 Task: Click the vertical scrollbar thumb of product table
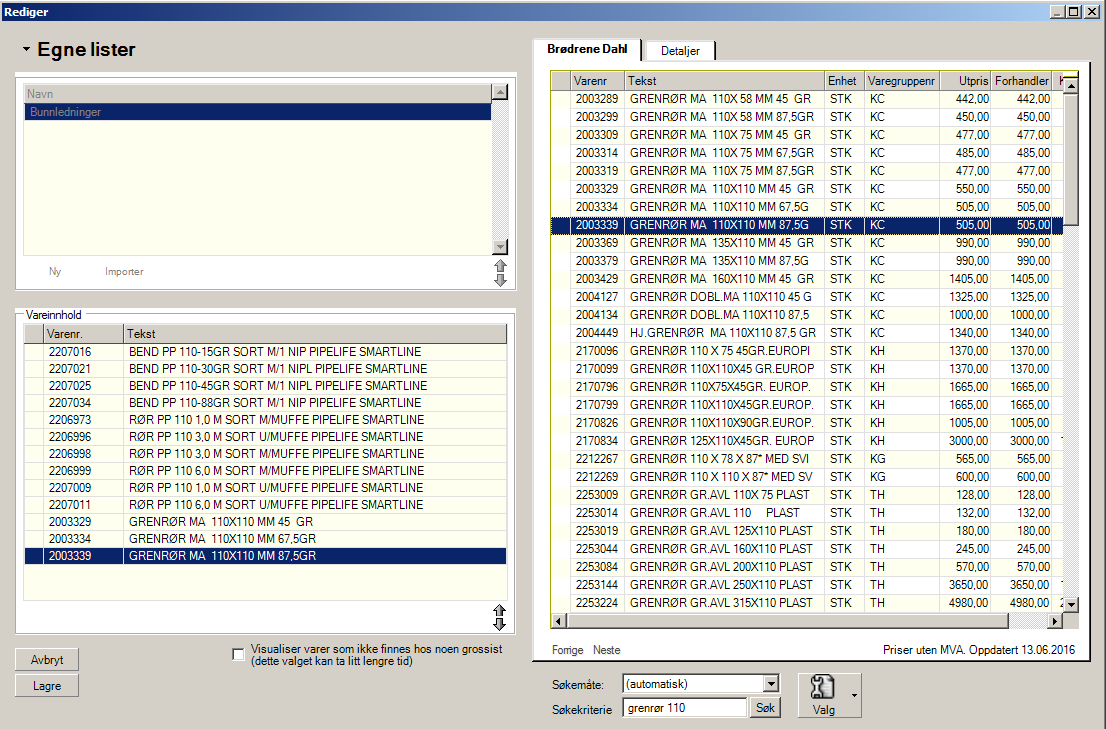pos(1070,159)
